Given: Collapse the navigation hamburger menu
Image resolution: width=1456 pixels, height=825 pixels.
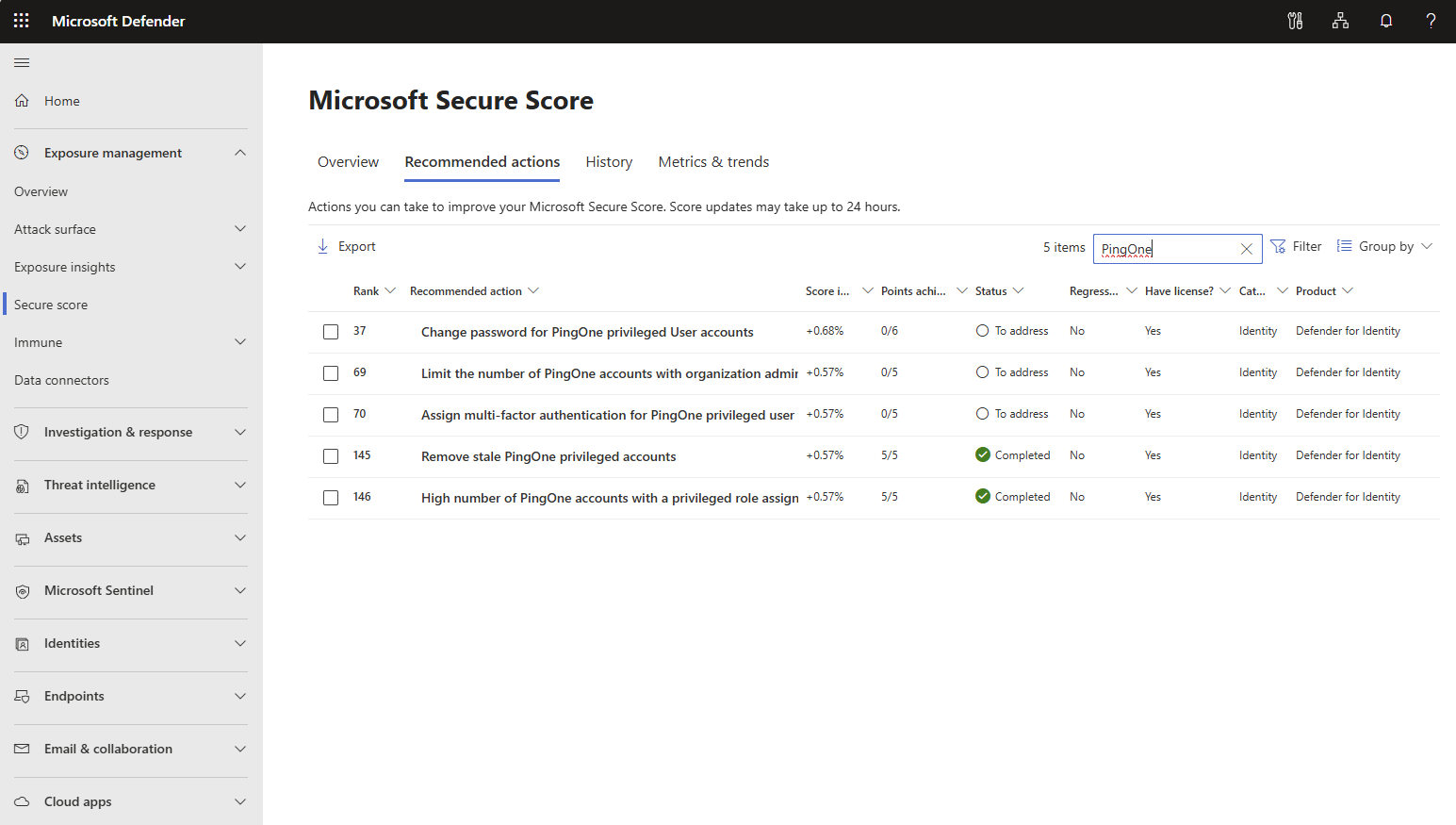Looking at the screenshot, I should tap(22, 63).
